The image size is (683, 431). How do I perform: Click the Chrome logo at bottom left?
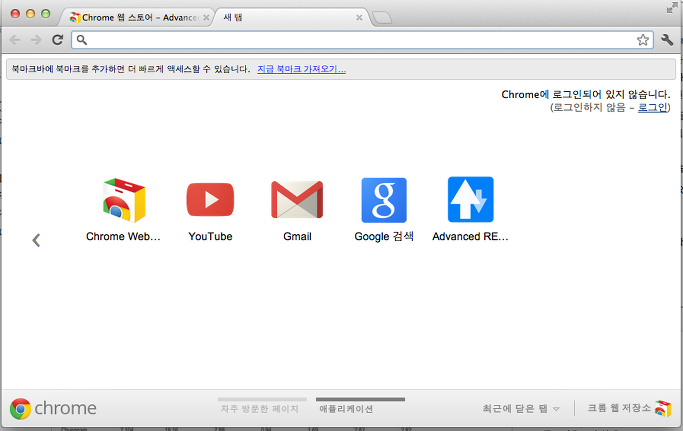[x=20, y=409]
